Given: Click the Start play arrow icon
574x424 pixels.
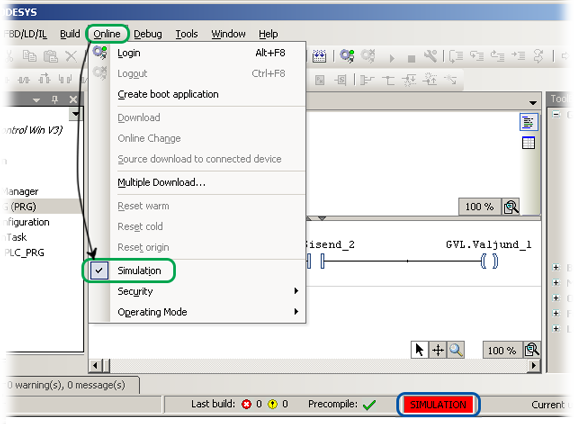Looking at the screenshot, I should pos(392,58).
